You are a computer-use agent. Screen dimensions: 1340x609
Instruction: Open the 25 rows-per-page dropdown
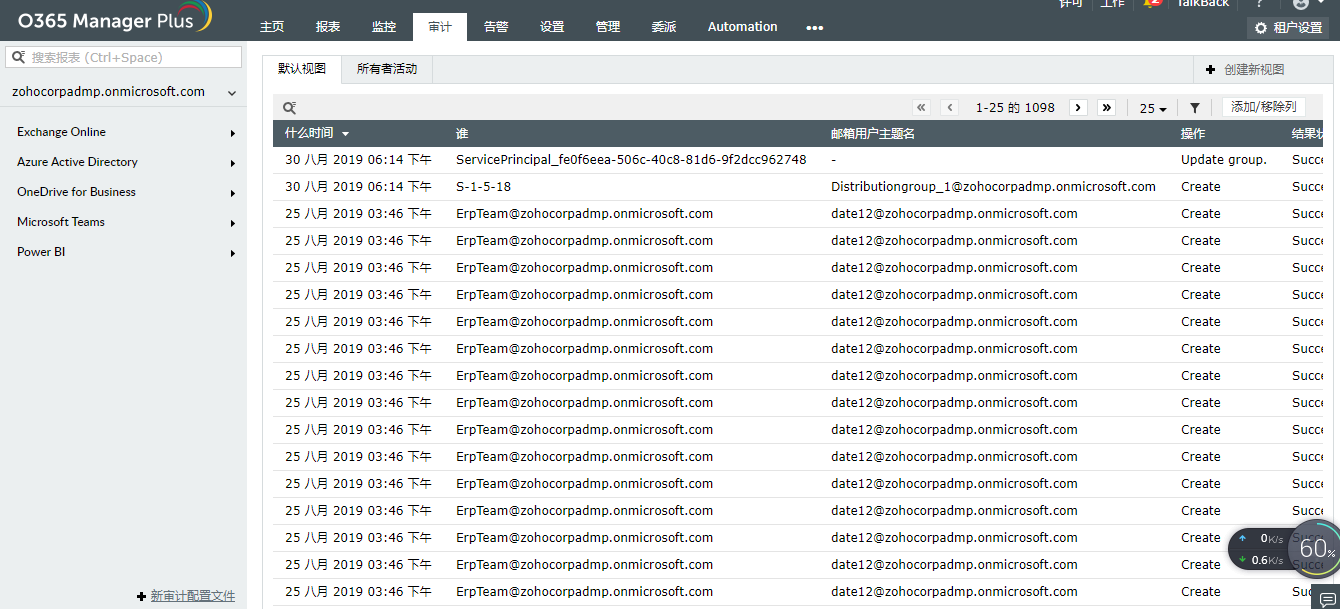[x=1153, y=108]
